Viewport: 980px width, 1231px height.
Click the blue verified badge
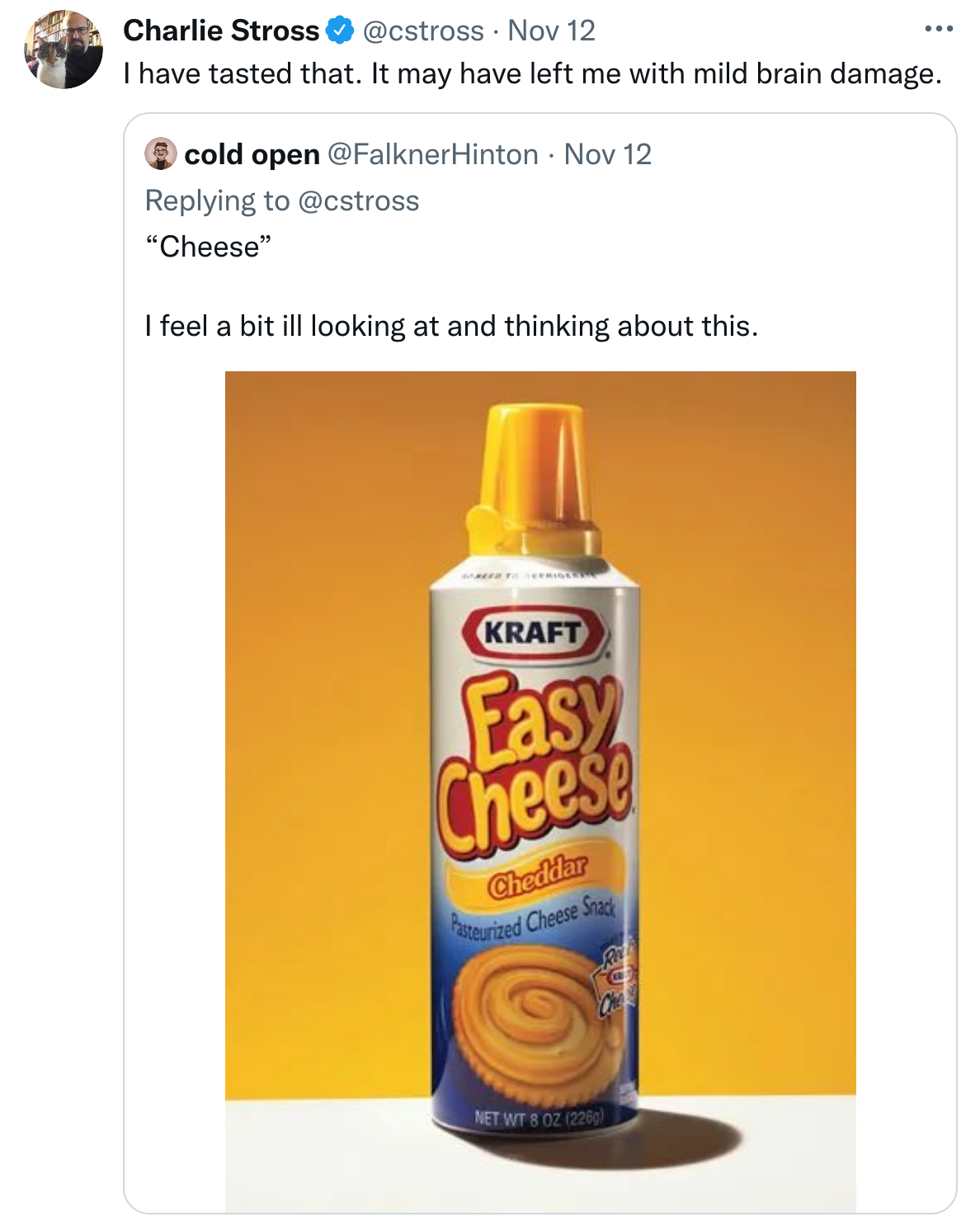(x=340, y=31)
